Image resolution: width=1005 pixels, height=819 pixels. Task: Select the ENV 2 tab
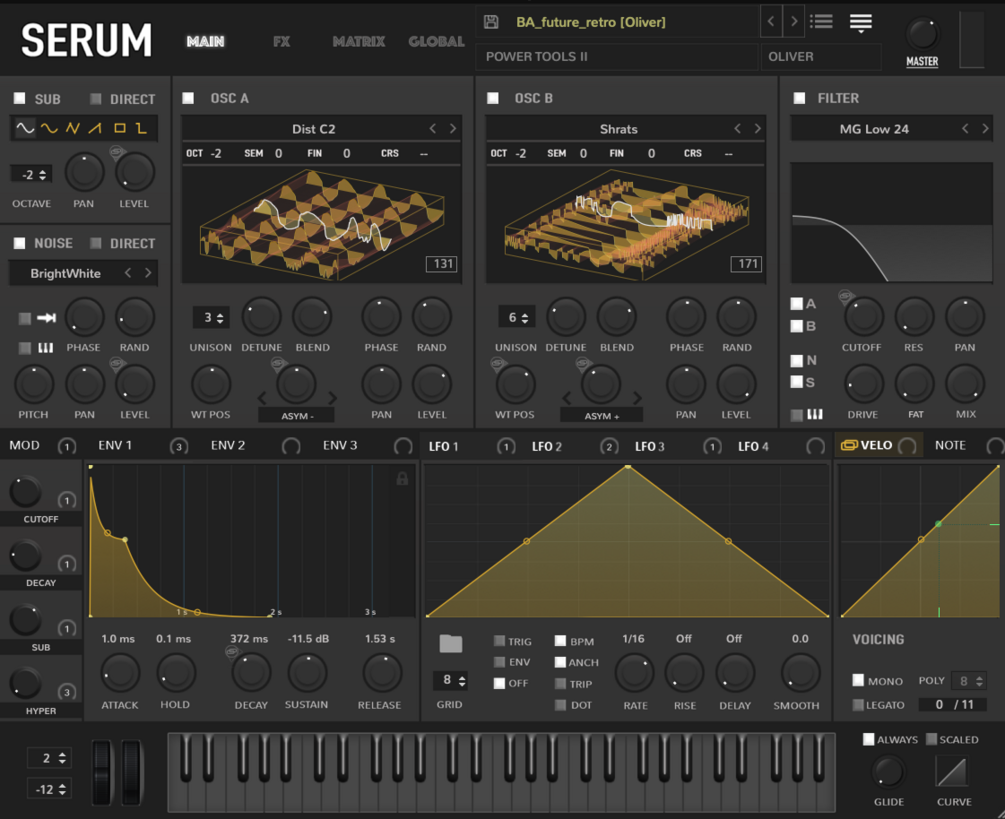pyautogui.click(x=228, y=445)
